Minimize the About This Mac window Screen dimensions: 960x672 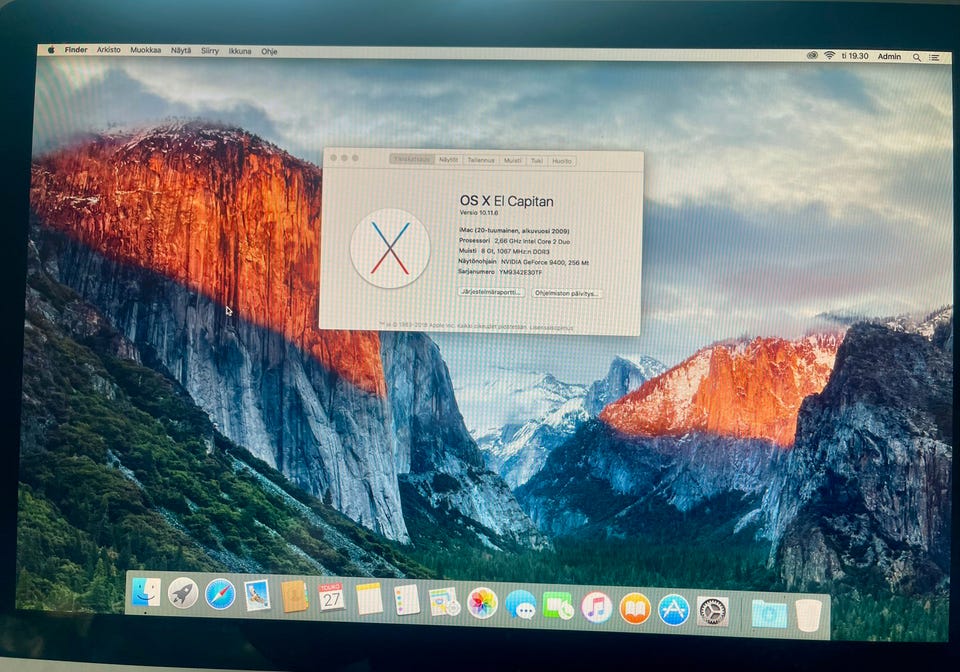(344, 158)
